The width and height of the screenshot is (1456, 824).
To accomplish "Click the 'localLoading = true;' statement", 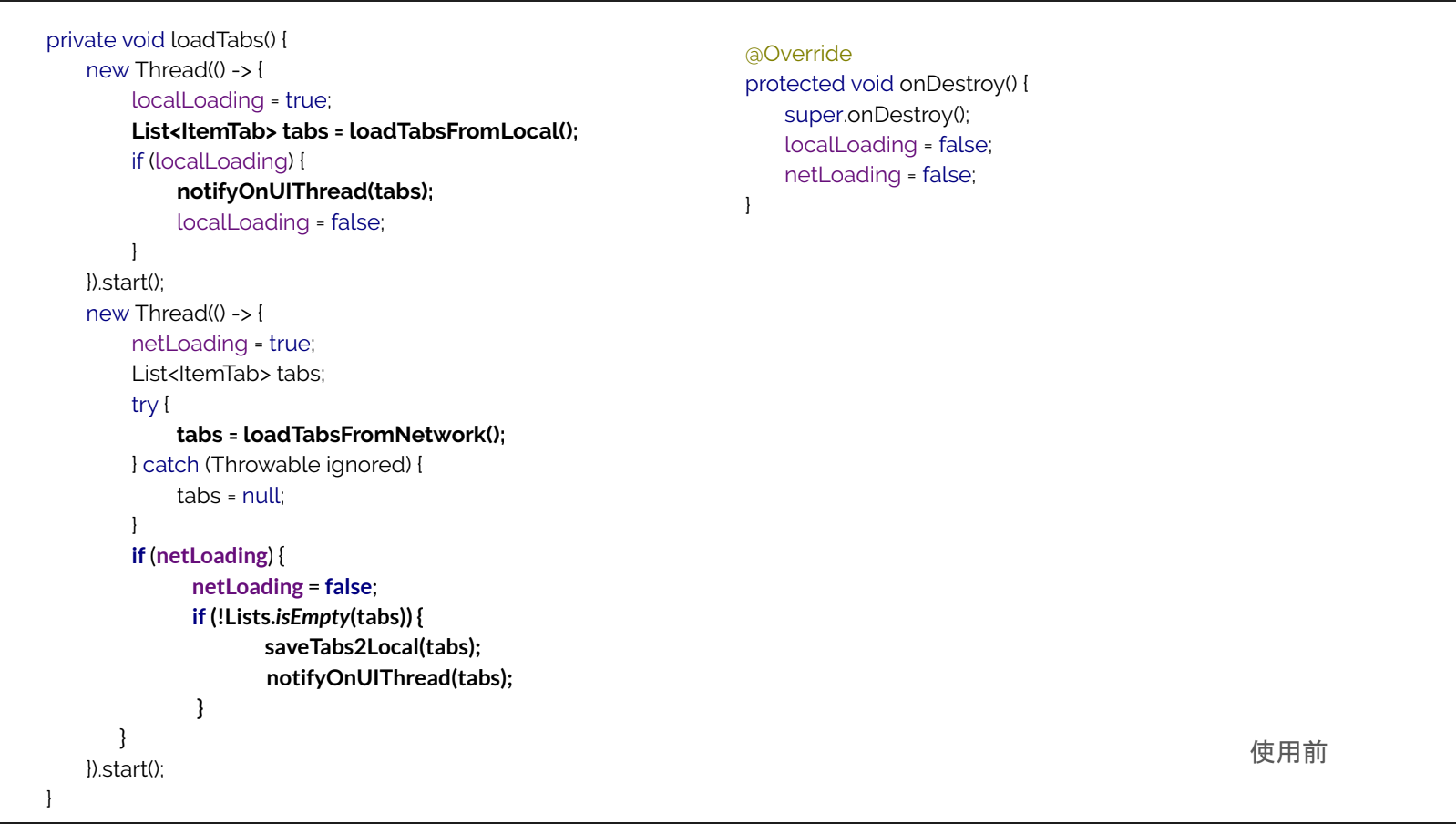I will (x=231, y=100).
